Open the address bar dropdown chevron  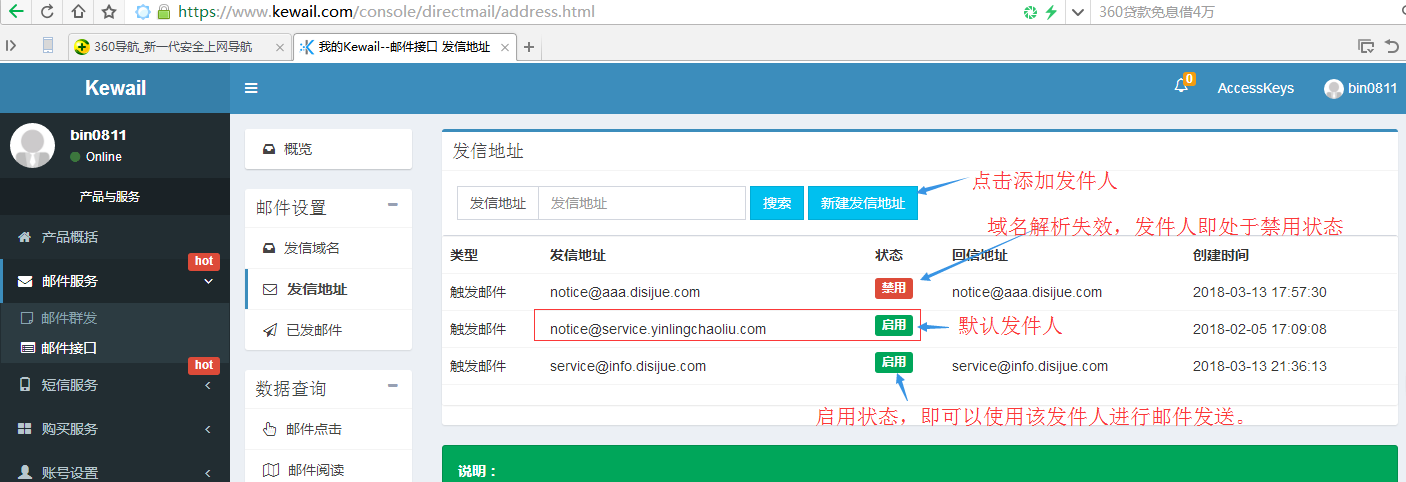pos(1077,13)
